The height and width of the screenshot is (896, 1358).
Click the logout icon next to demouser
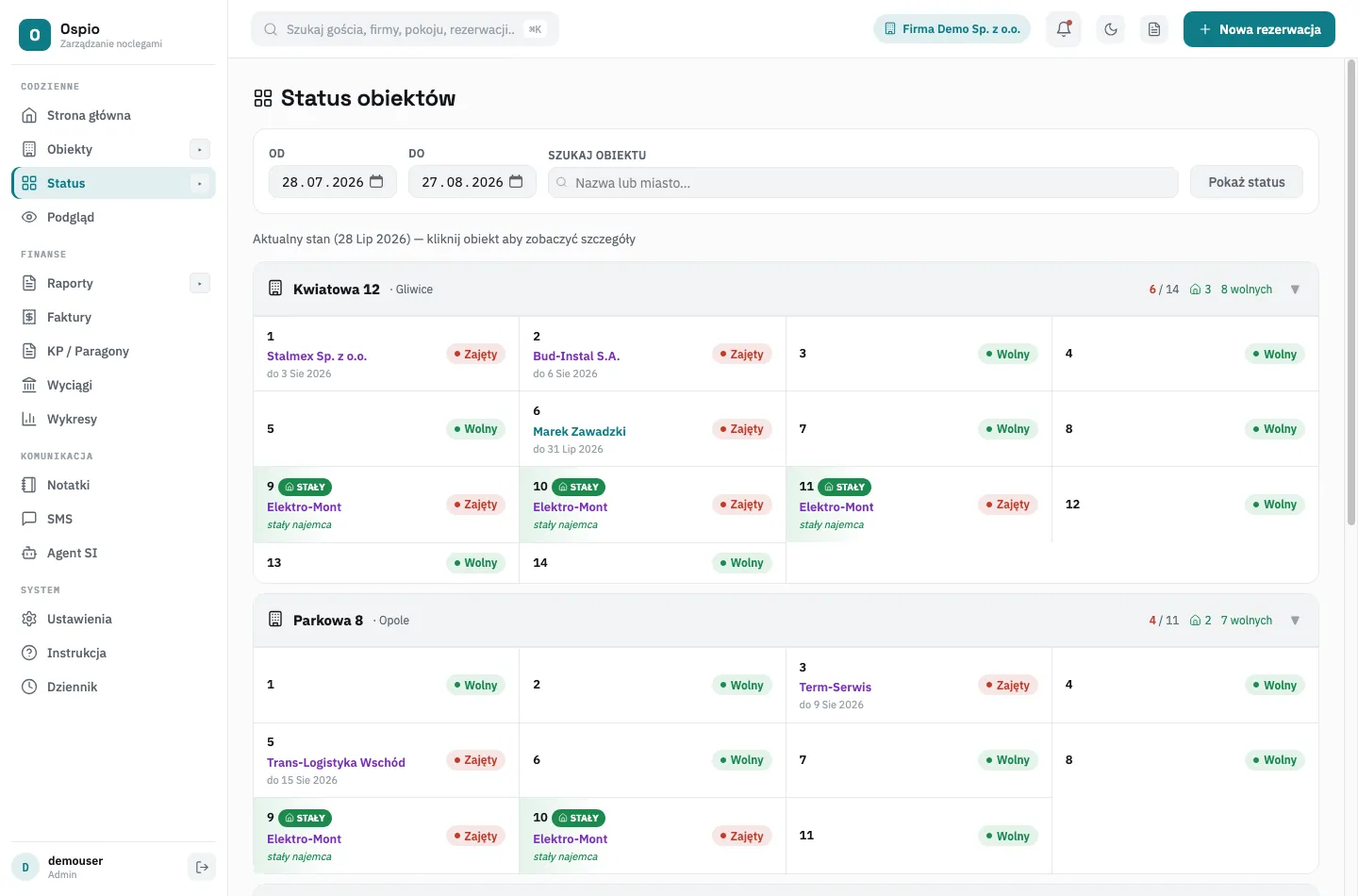point(202,867)
